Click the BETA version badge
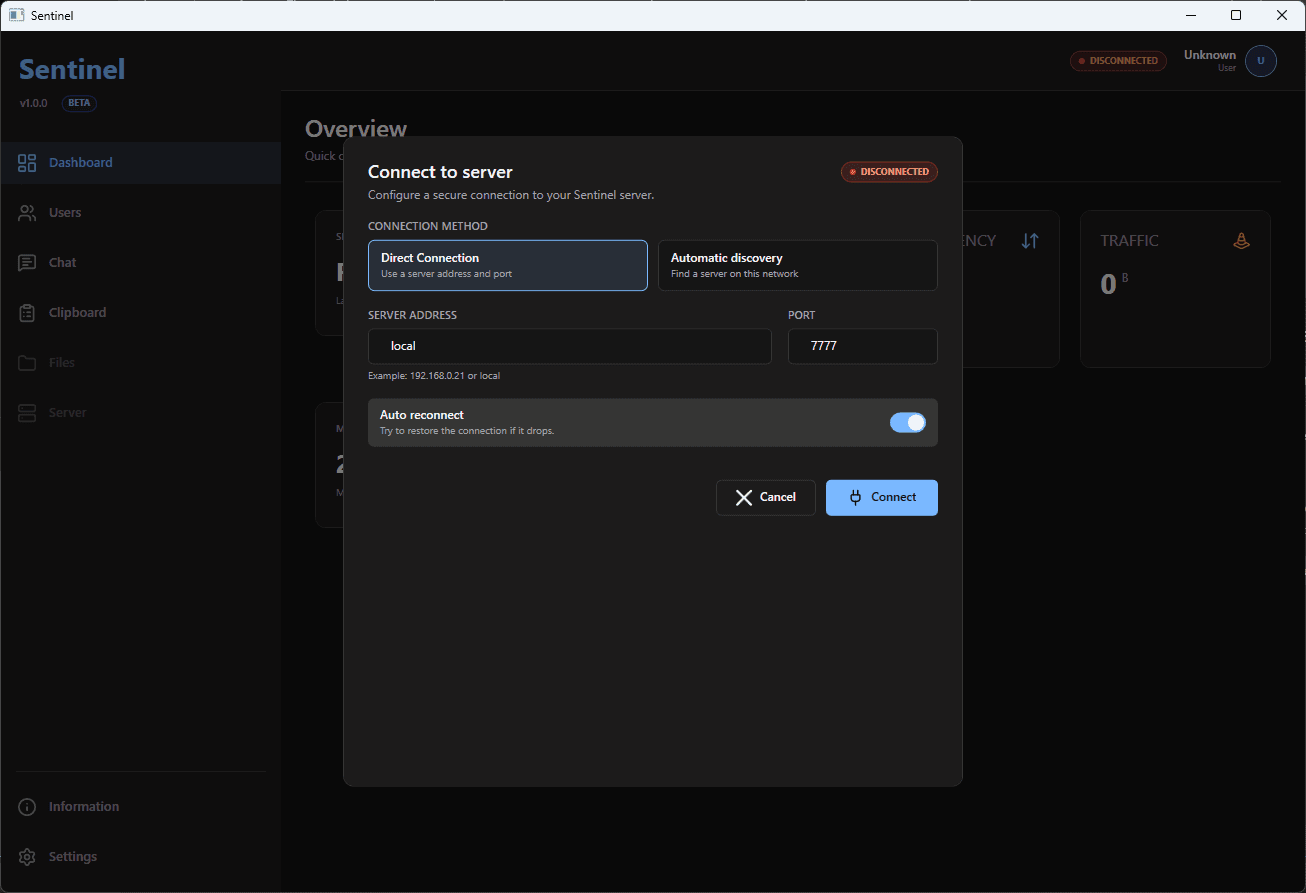The height and width of the screenshot is (893, 1306). [79, 103]
